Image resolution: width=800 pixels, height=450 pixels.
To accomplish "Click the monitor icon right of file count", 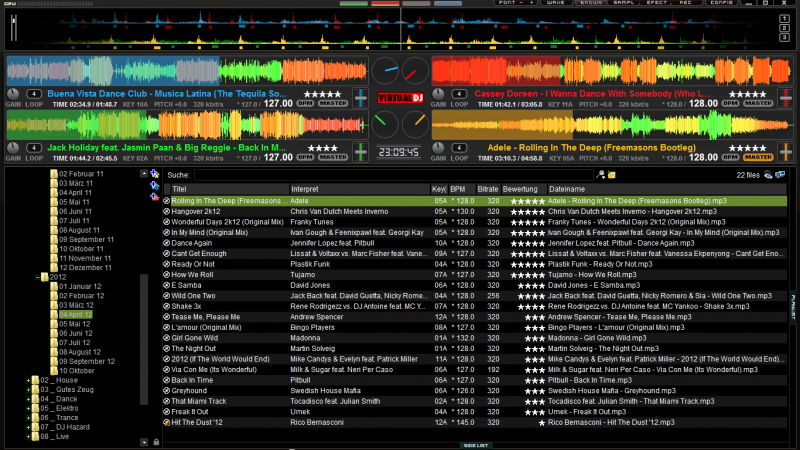I will 780,175.
